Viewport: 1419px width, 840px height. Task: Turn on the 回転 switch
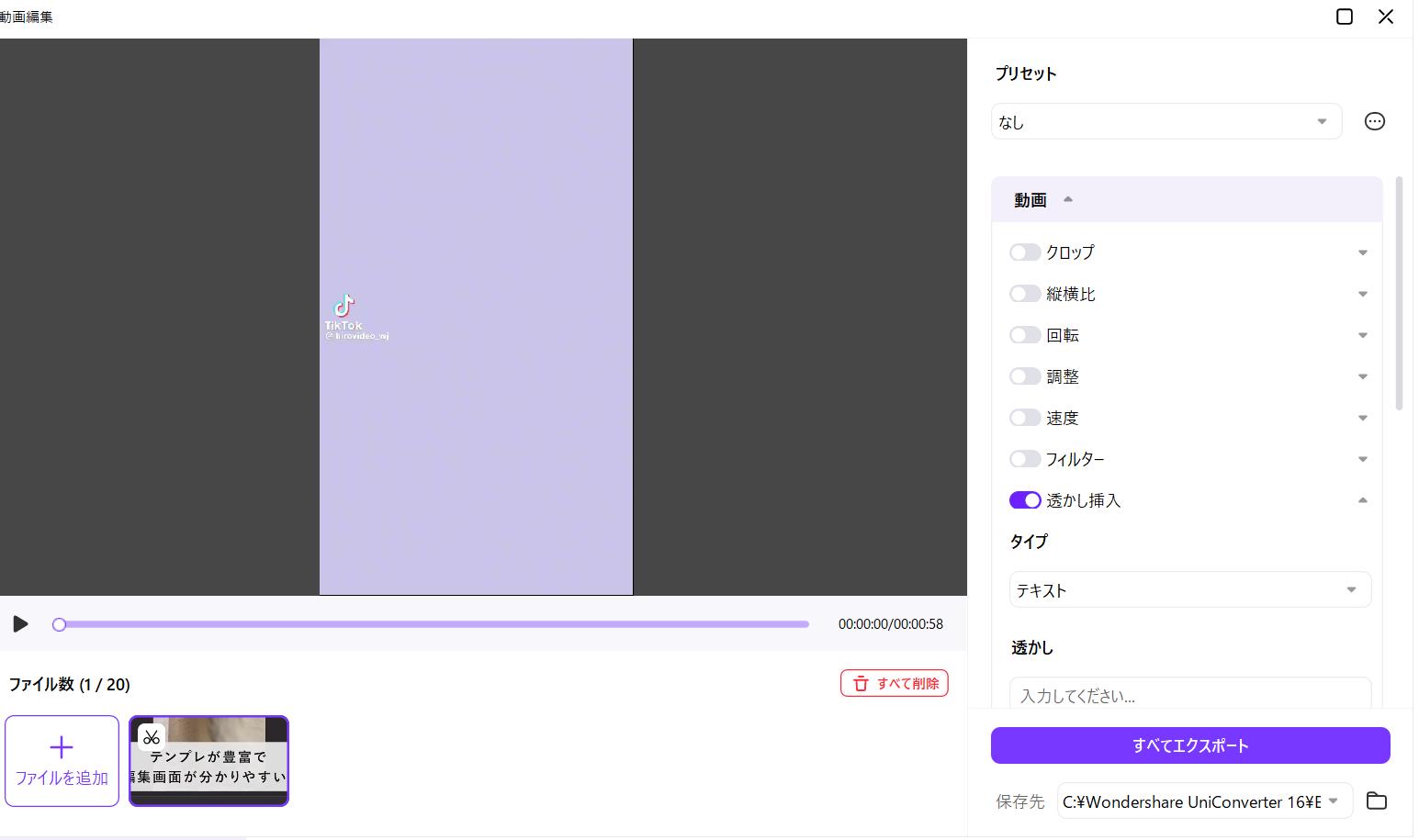(1024, 335)
